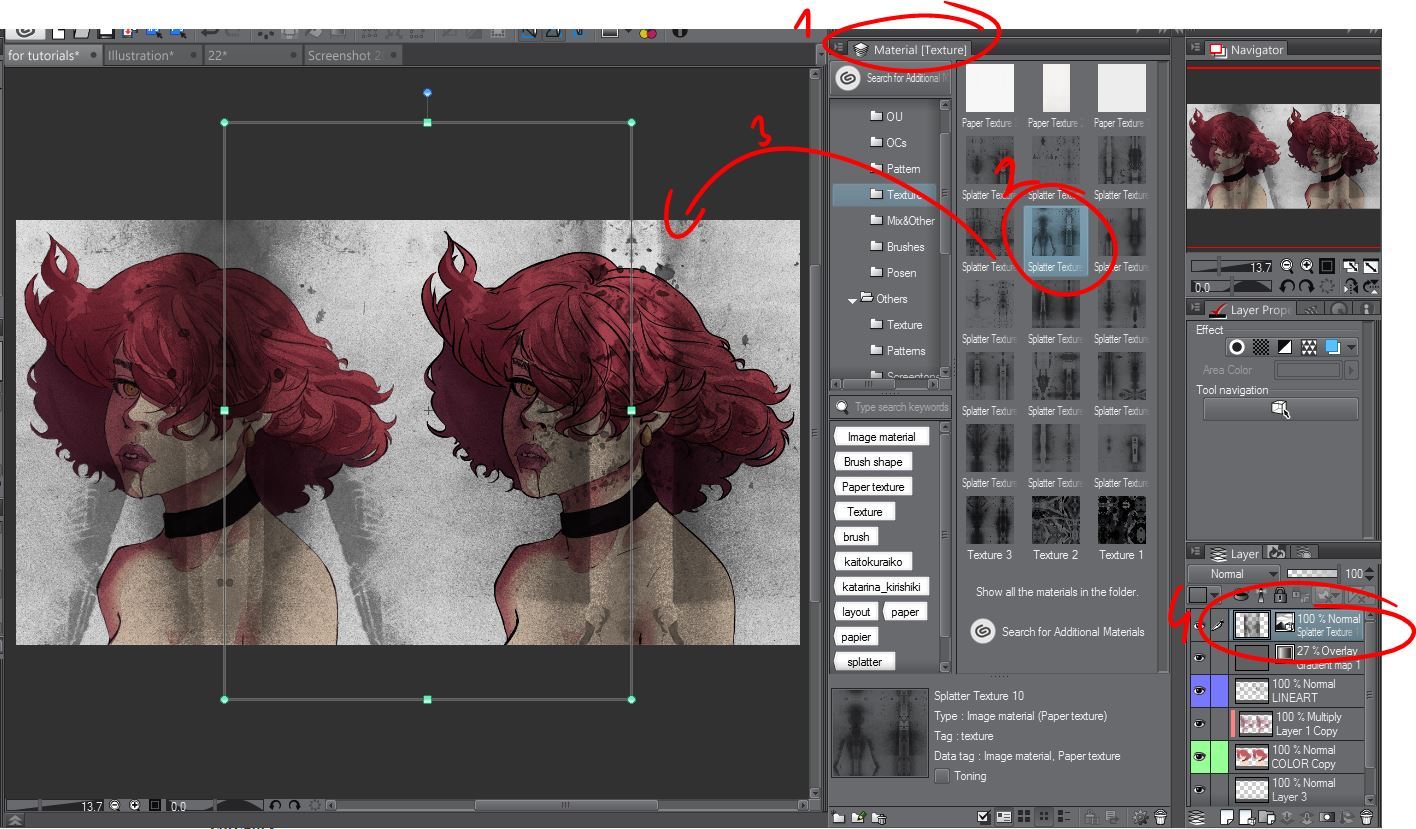The height and width of the screenshot is (829, 1416).
Task: Click the delete material trash icon
Action: (1160, 817)
